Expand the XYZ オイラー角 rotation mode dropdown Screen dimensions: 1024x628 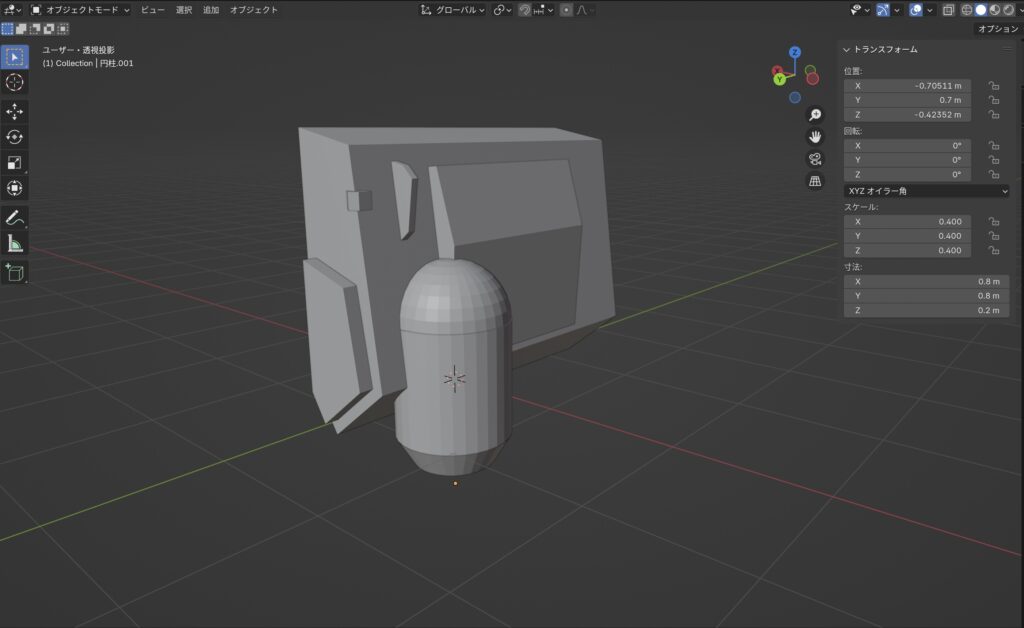(926, 191)
